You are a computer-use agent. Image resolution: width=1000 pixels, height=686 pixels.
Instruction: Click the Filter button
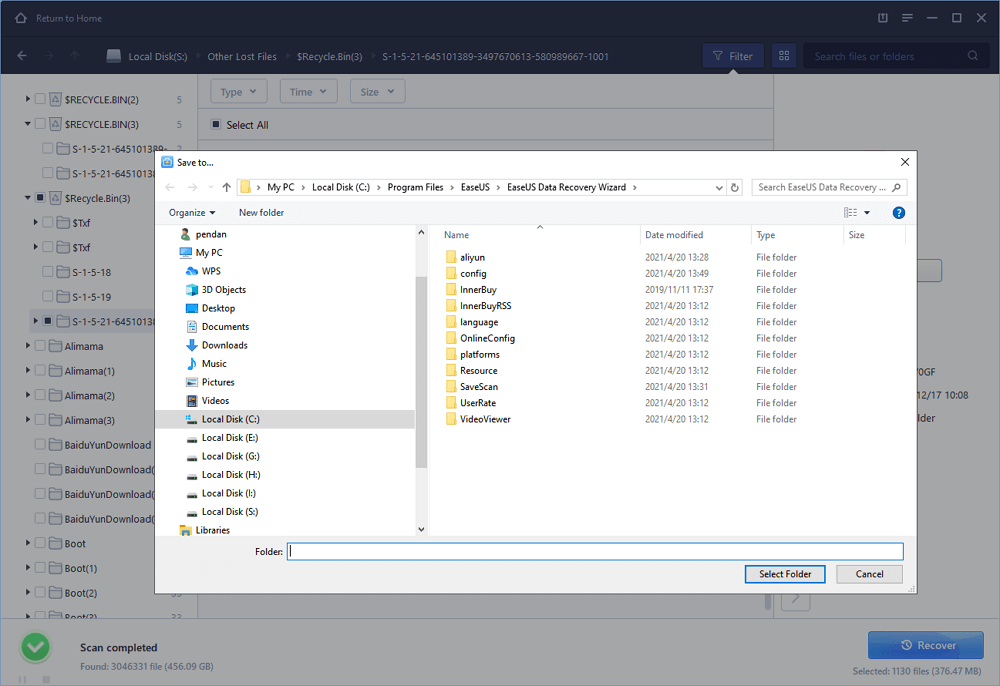[x=733, y=56]
